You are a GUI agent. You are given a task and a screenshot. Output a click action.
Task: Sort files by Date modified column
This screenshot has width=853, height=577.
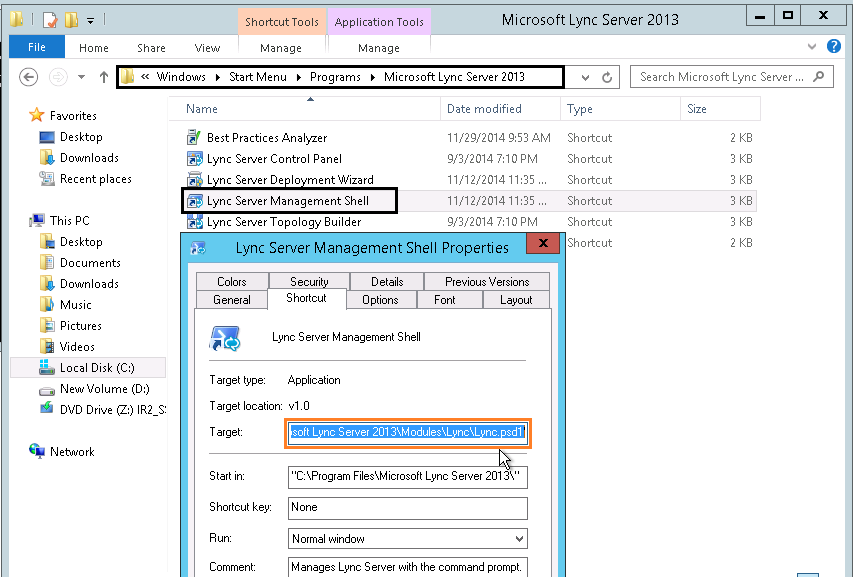pyautogui.click(x=484, y=109)
